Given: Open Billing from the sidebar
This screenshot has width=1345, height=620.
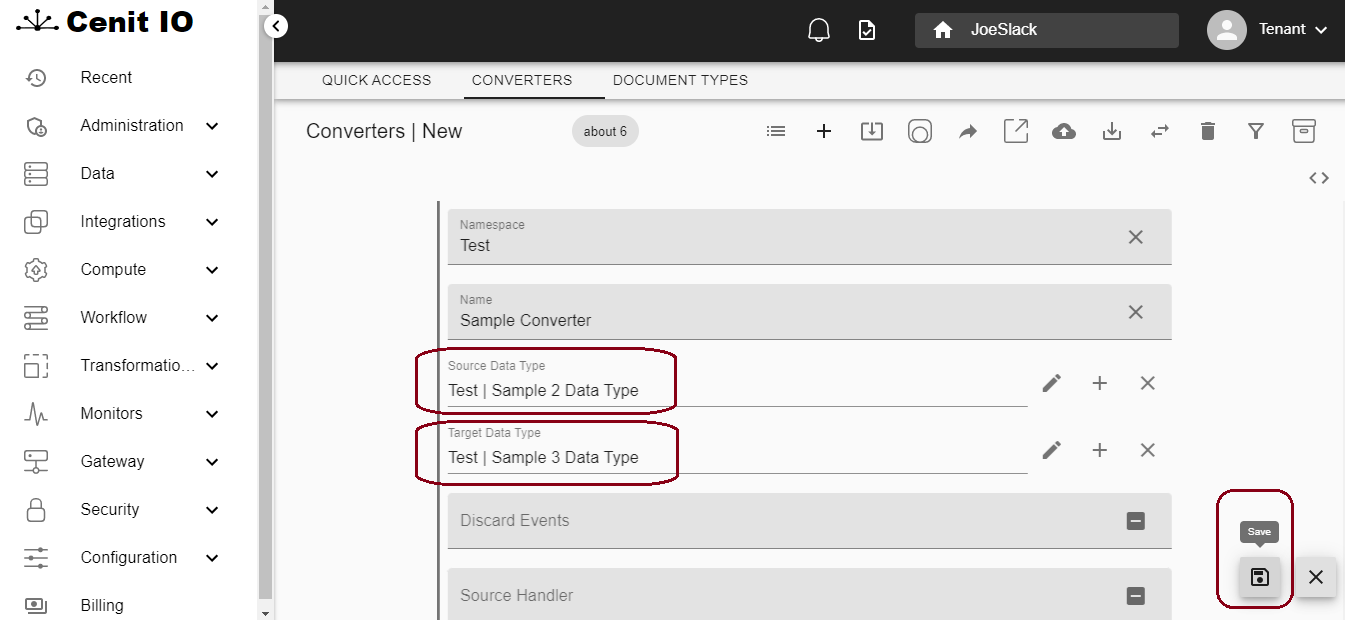Looking at the screenshot, I should tap(101, 605).
